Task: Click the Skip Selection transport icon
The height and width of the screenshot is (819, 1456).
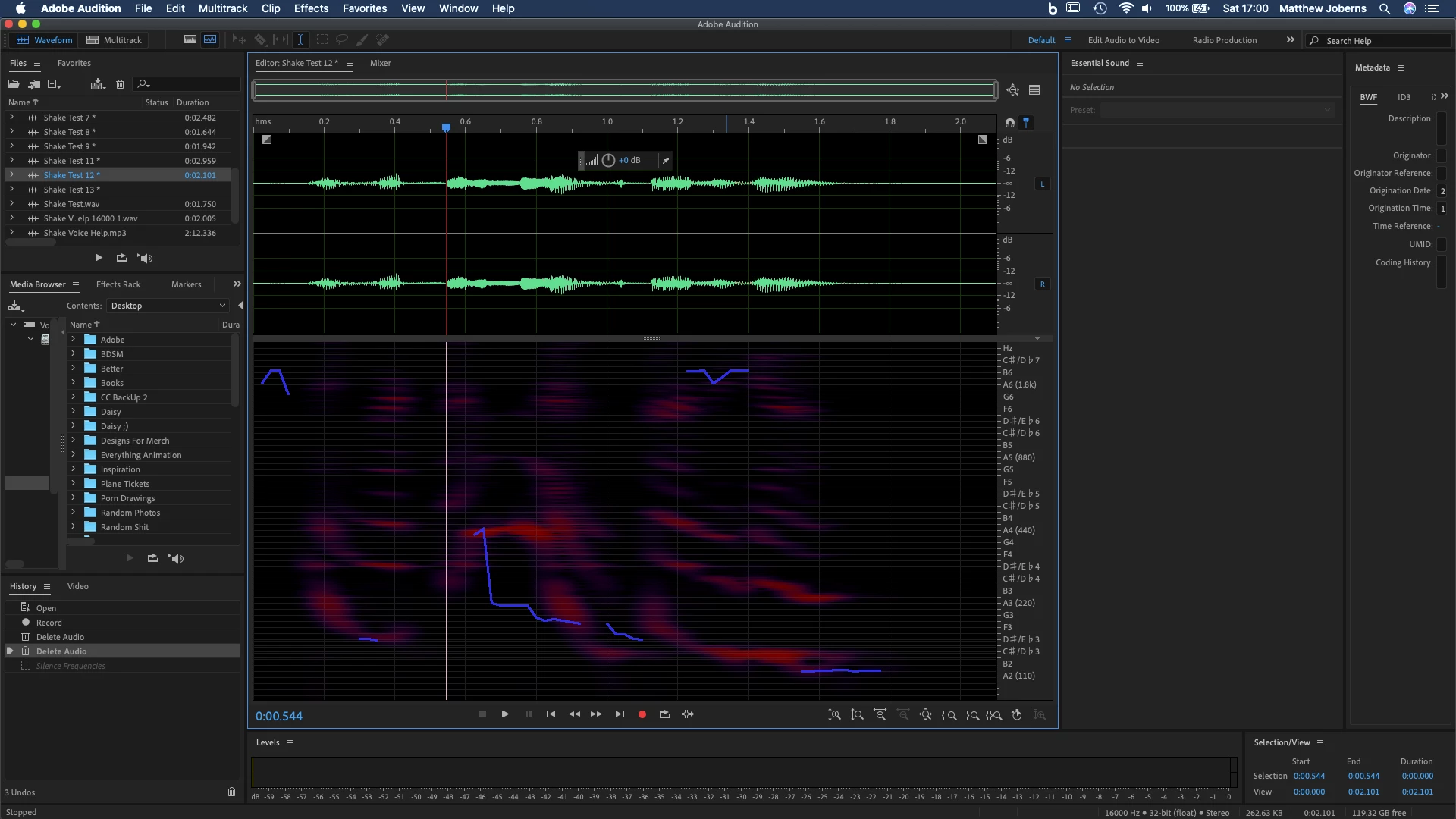Action: [x=688, y=714]
